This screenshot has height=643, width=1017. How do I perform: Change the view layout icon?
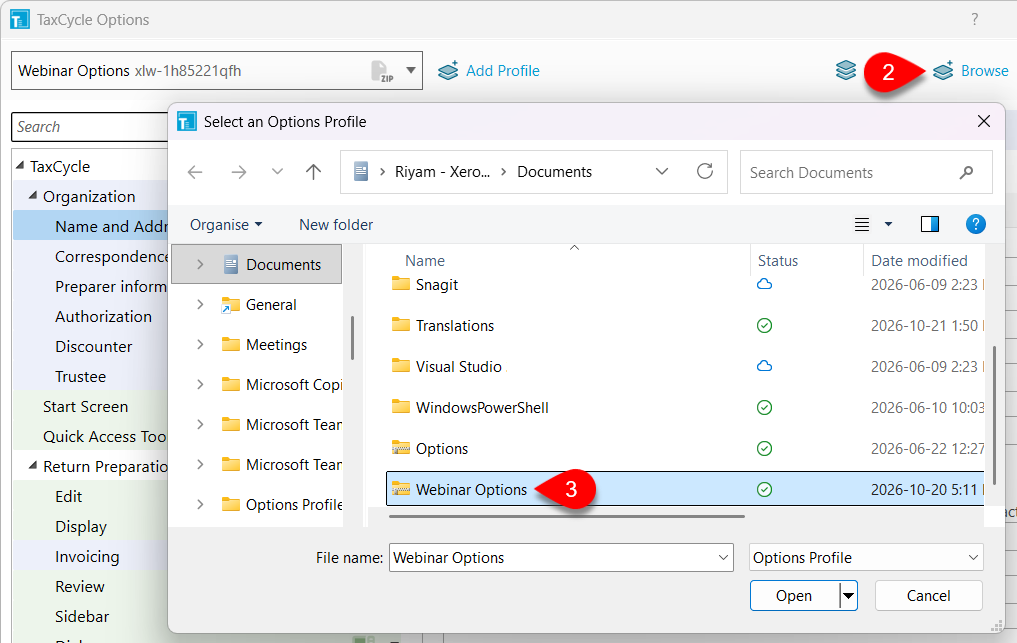(x=862, y=224)
